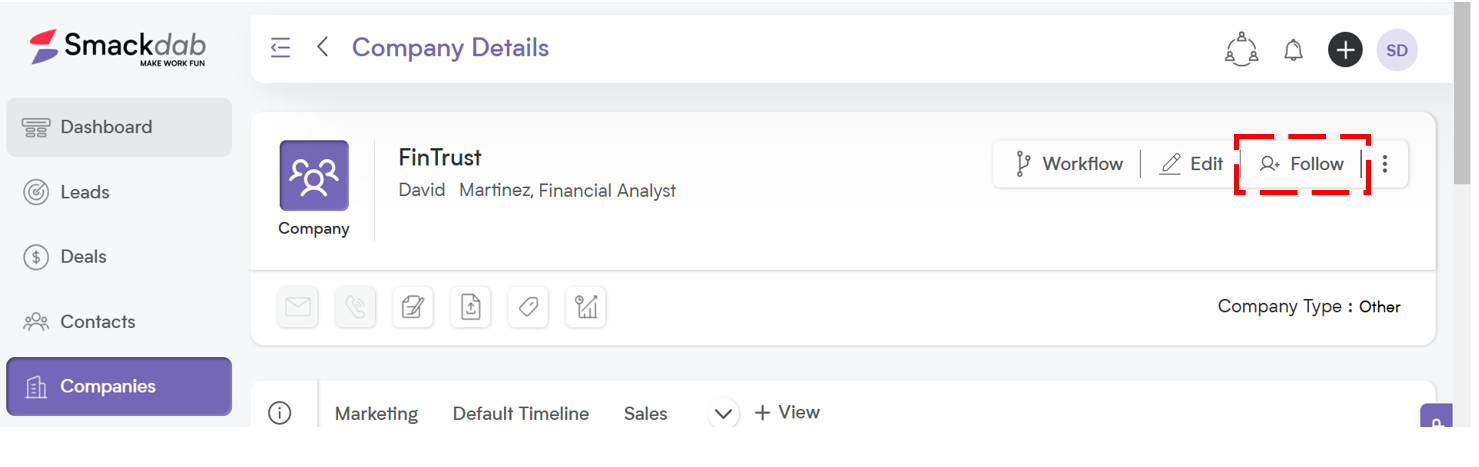Open the Workflow button
Viewport: 1479px width, 467px height.
point(1068,164)
